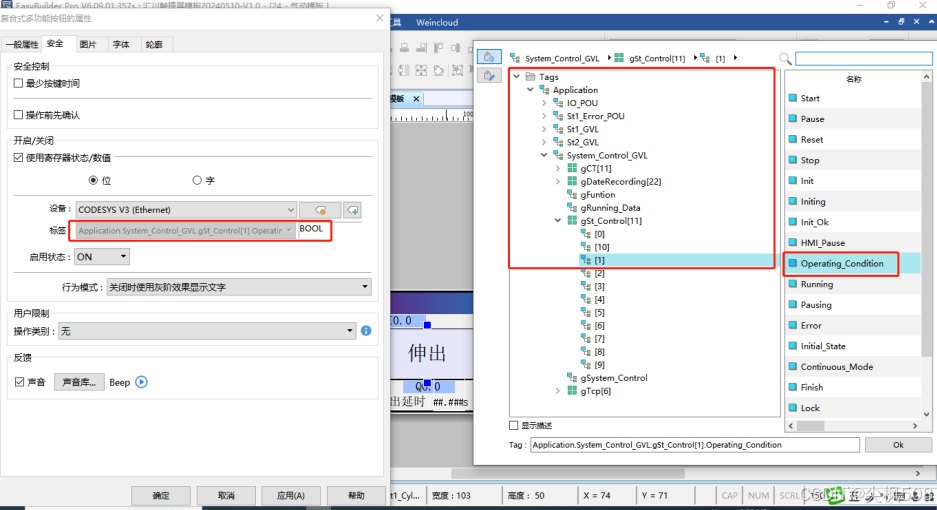Open the 声音库 sound library
Screen dimensions: 937x510
(x=79, y=382)
